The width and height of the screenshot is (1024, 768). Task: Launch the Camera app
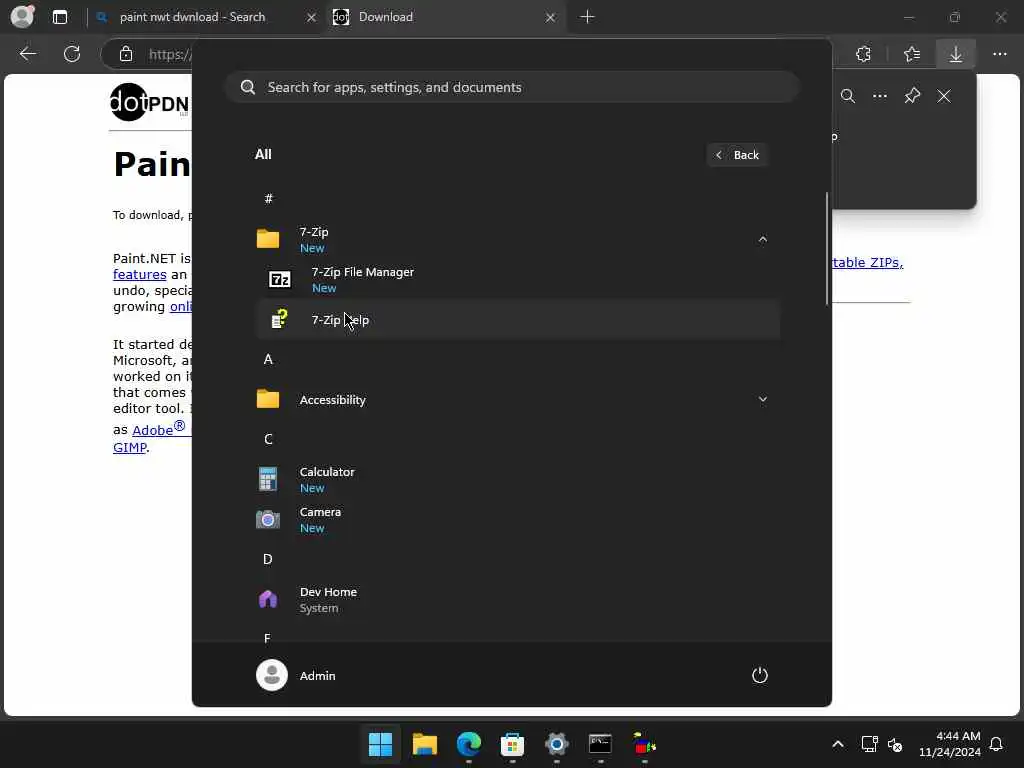[517, 520]
